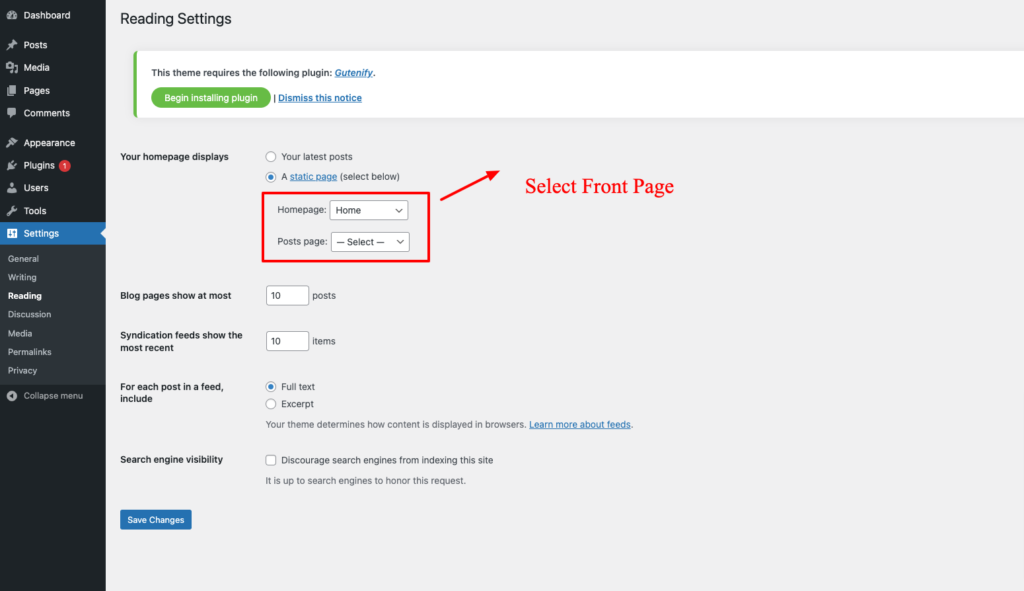The width and height of the screenshot is (1024, 591).
Task: Choose 'Full text' feed option
Action: (270, 387)
